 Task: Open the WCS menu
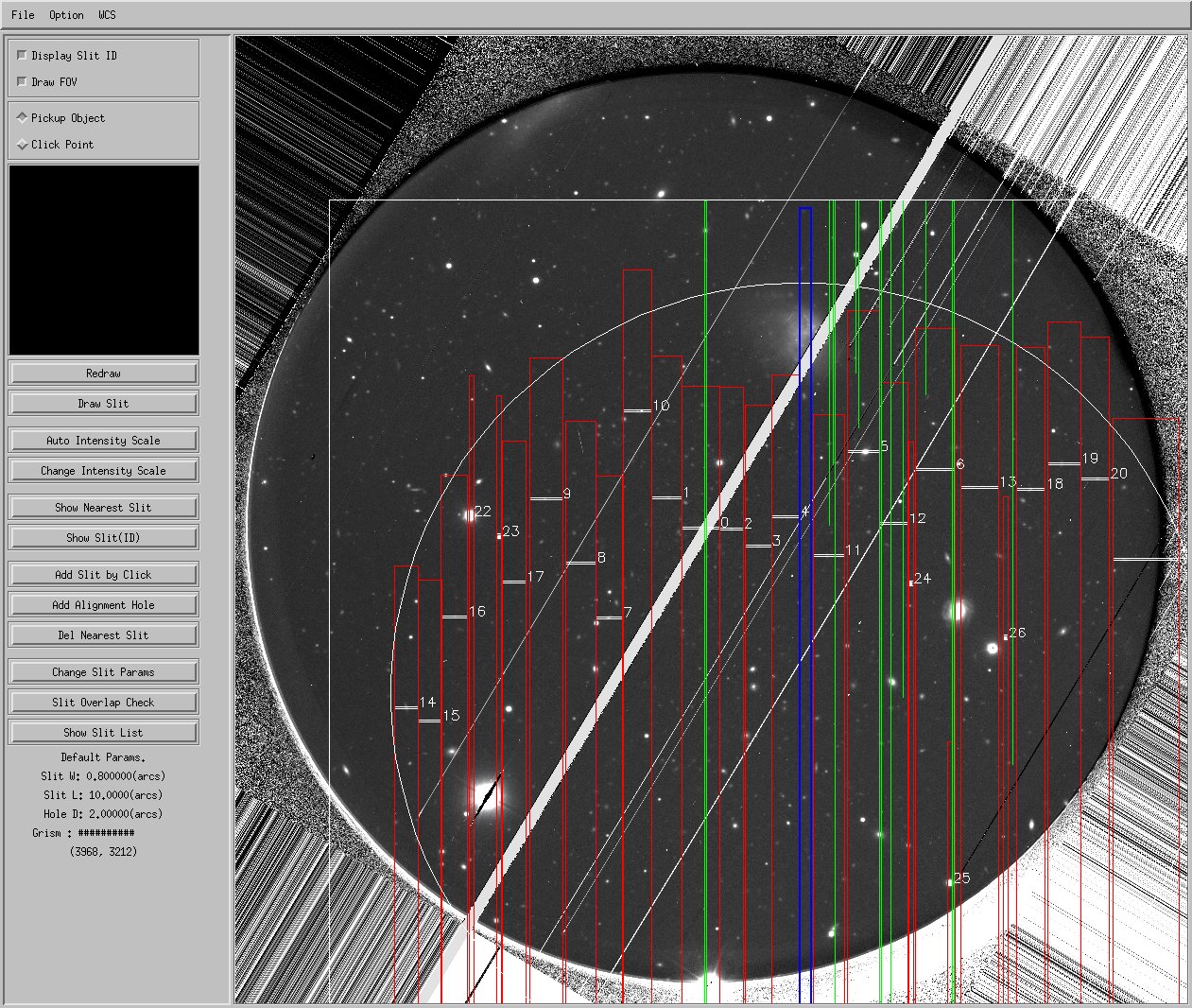(x=107, y=15)
